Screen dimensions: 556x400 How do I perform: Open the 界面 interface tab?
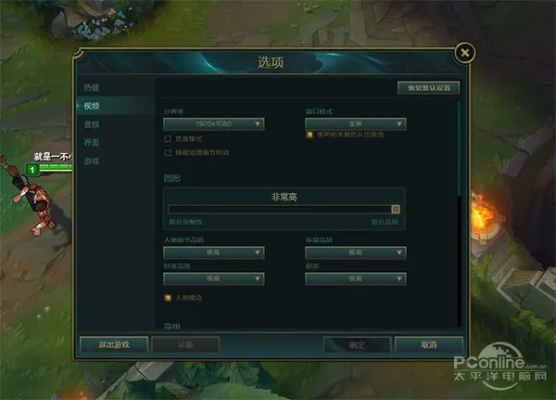click(x=91, y=143)
